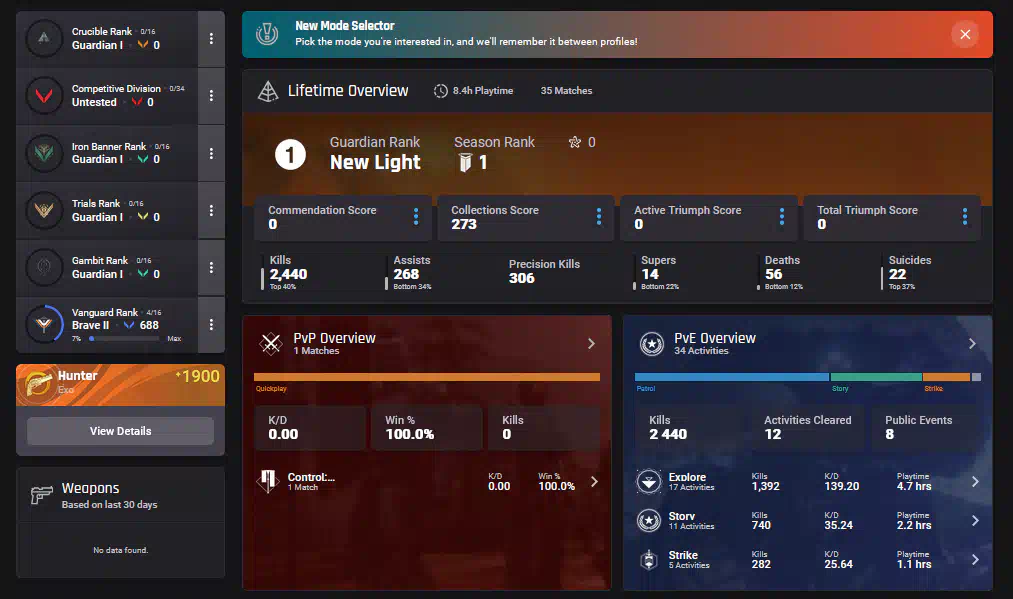Open Iron Banner Rank options menu
The width and height of the screenshot is (1013, 599).
click(211, 153)
